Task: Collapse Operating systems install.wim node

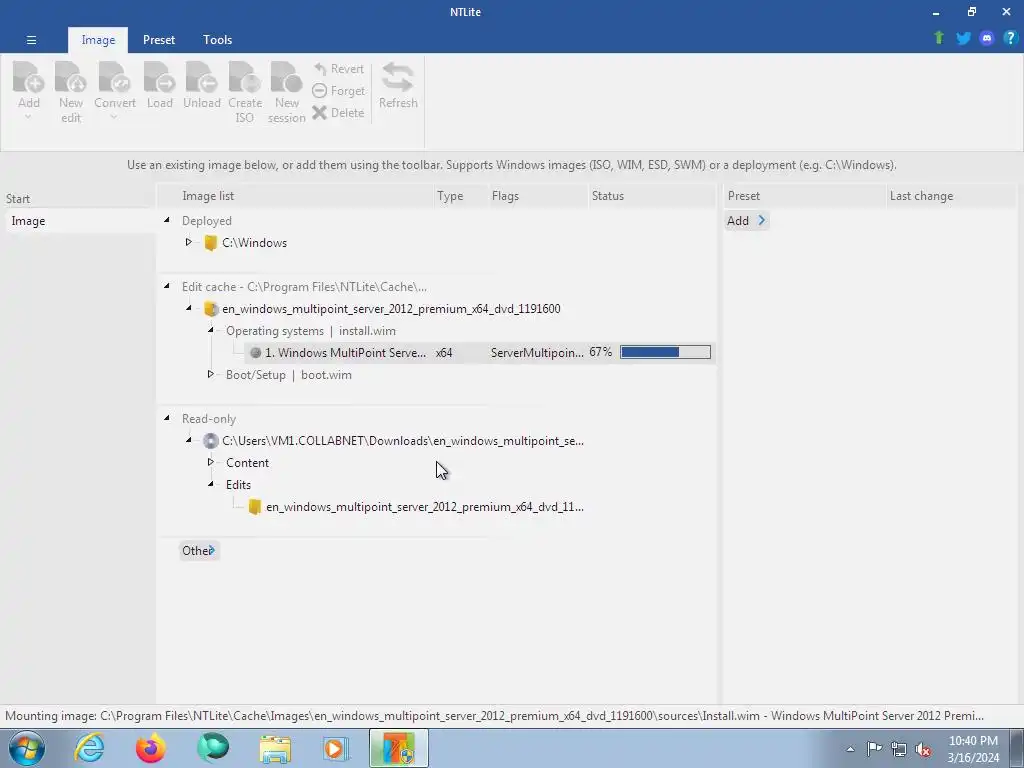Action: coord(210,330)
